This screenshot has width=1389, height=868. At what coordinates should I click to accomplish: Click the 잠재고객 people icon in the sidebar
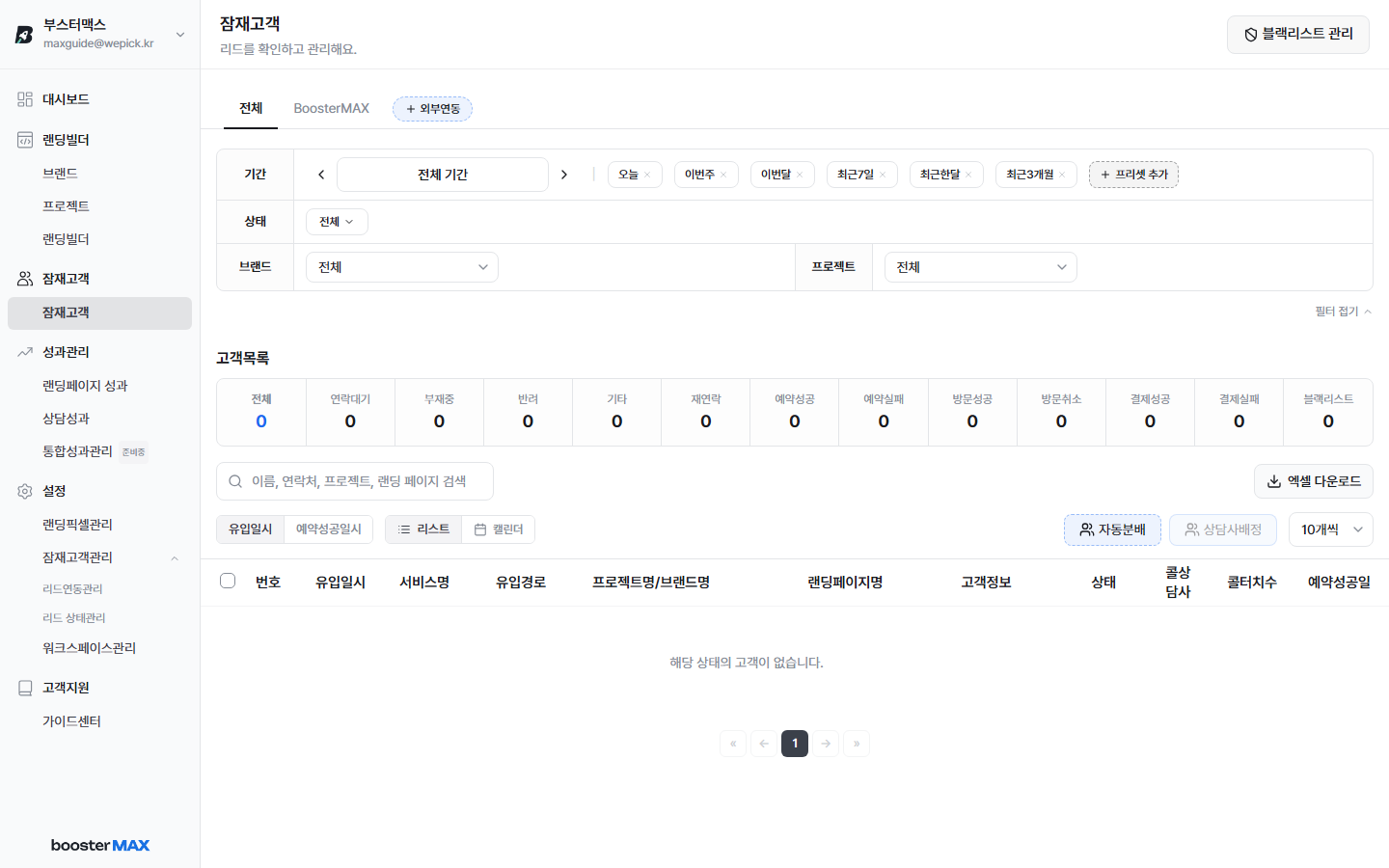[25, 279]
